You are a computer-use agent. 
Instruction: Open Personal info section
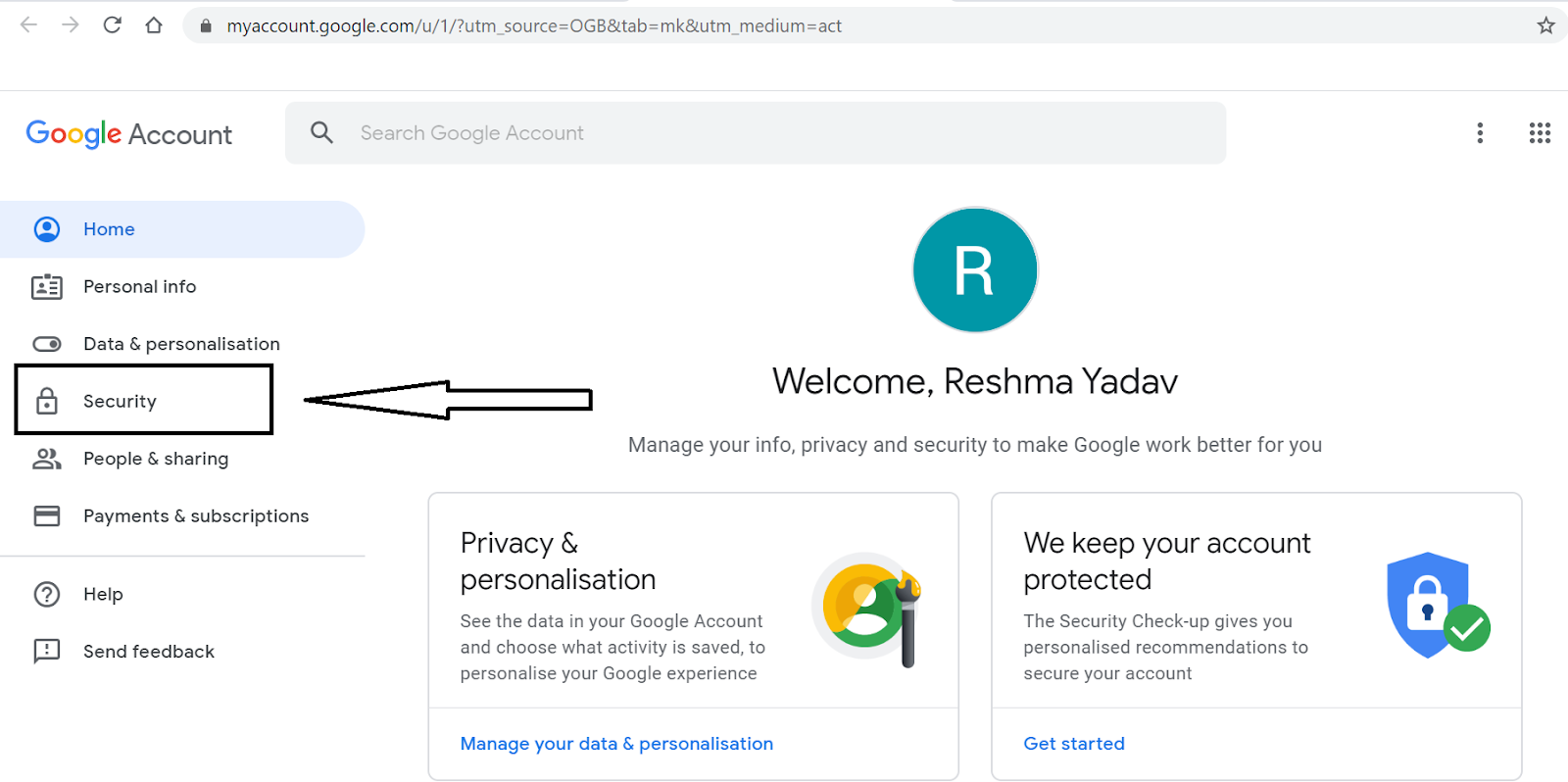139,287
